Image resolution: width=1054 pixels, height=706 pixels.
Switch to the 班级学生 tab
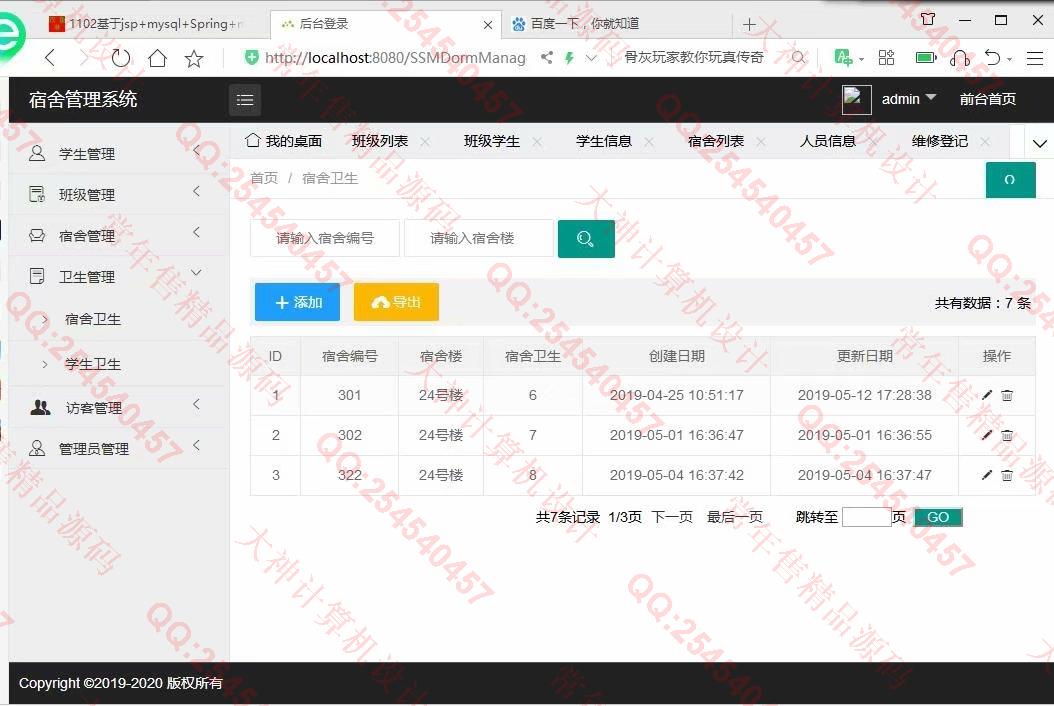491,141
